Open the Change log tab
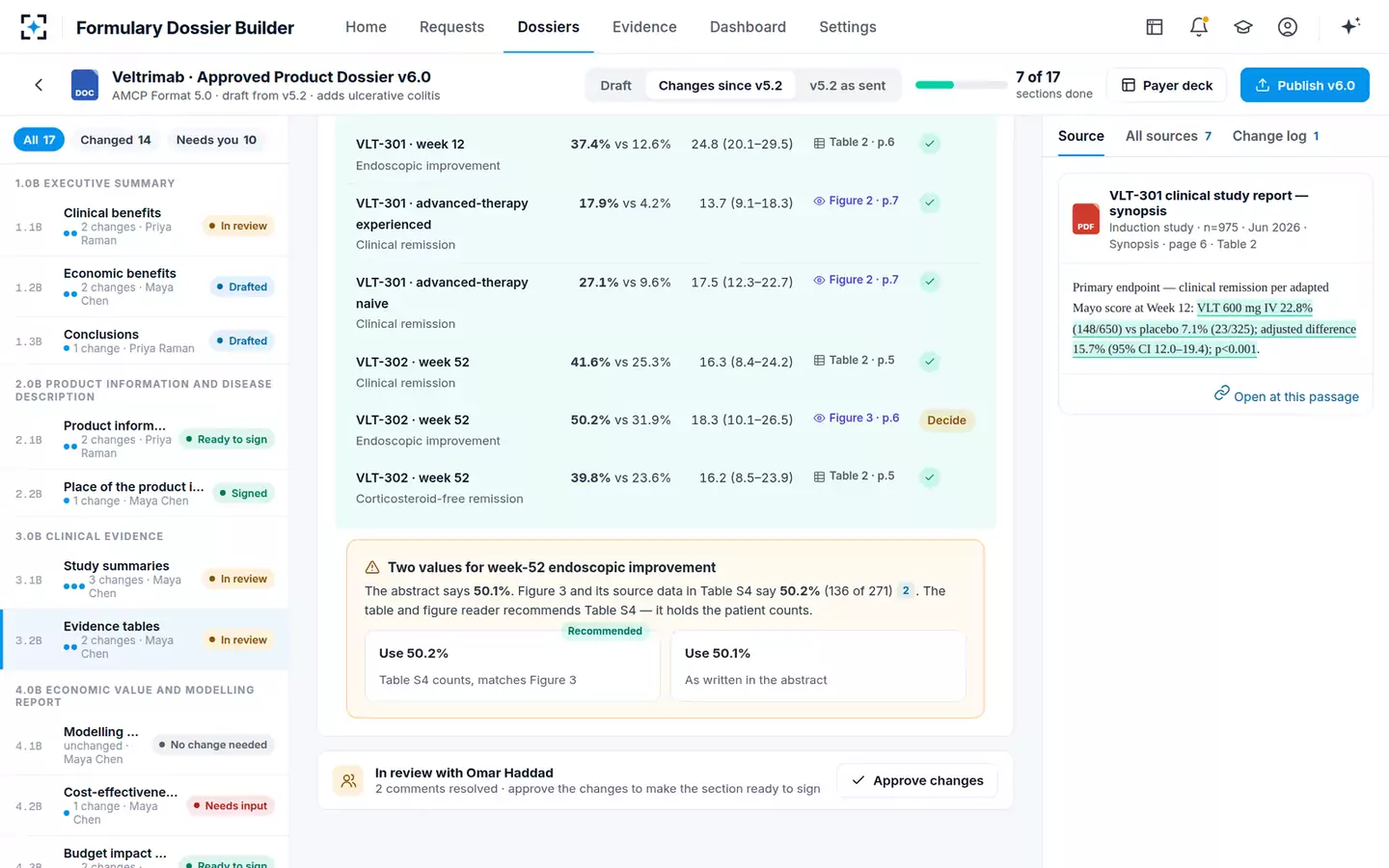This screenshot has height=868, width=1389. (x=1275, y=136)
